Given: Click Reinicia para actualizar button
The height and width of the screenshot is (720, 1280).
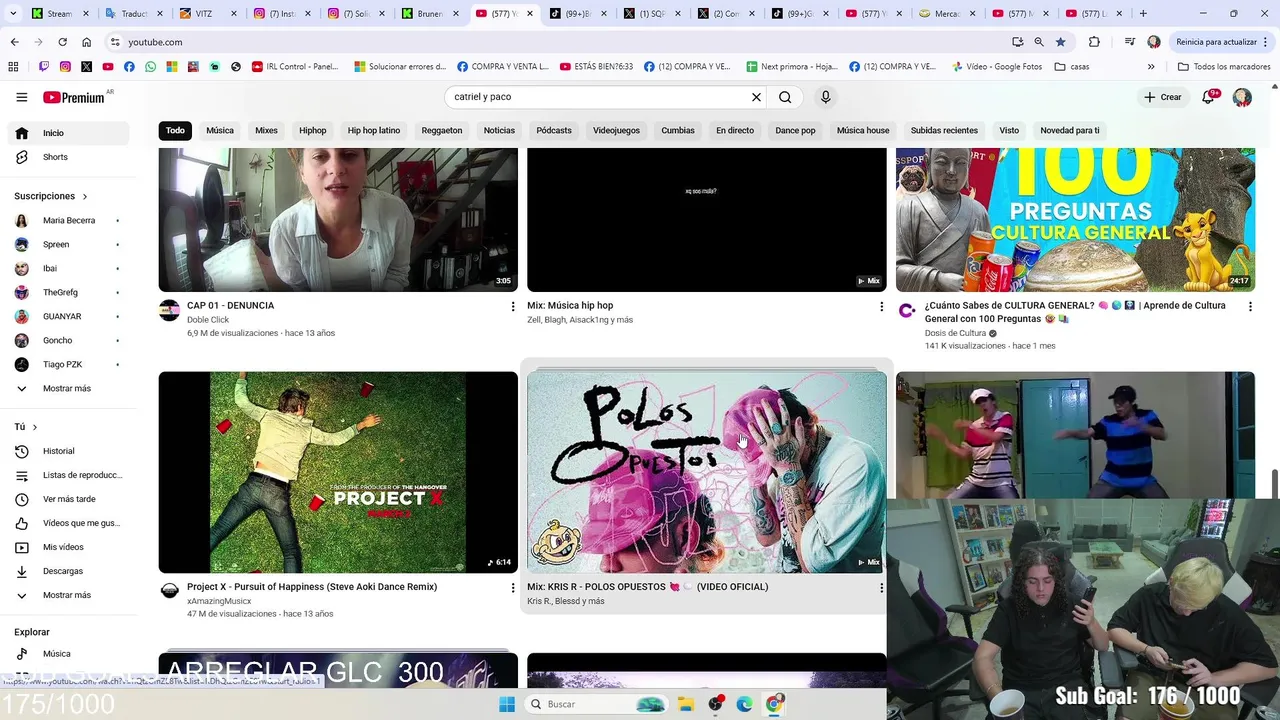Looking at the screenshot, I should (x=1223, y=42).
